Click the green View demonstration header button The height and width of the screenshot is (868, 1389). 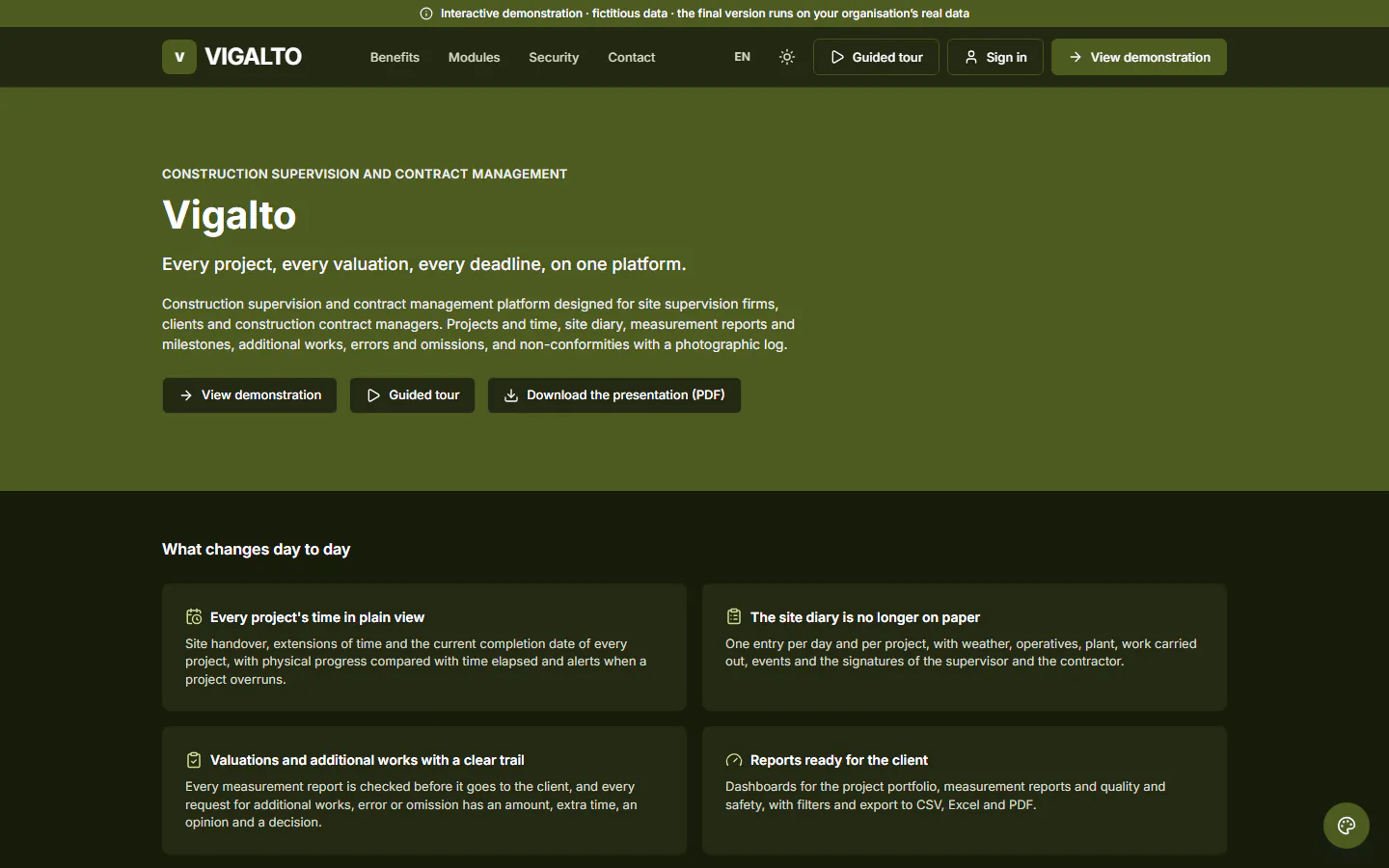pos(1139,57)
